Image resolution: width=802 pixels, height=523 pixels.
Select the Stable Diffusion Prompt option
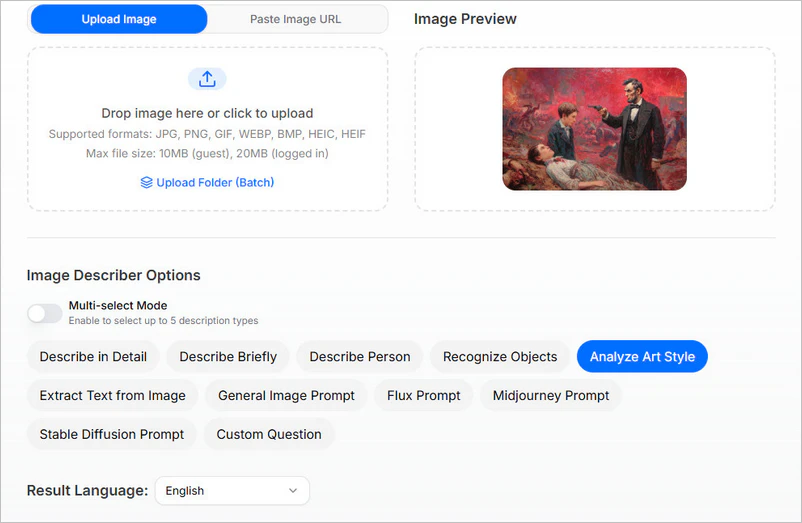(x=112, y=435)
